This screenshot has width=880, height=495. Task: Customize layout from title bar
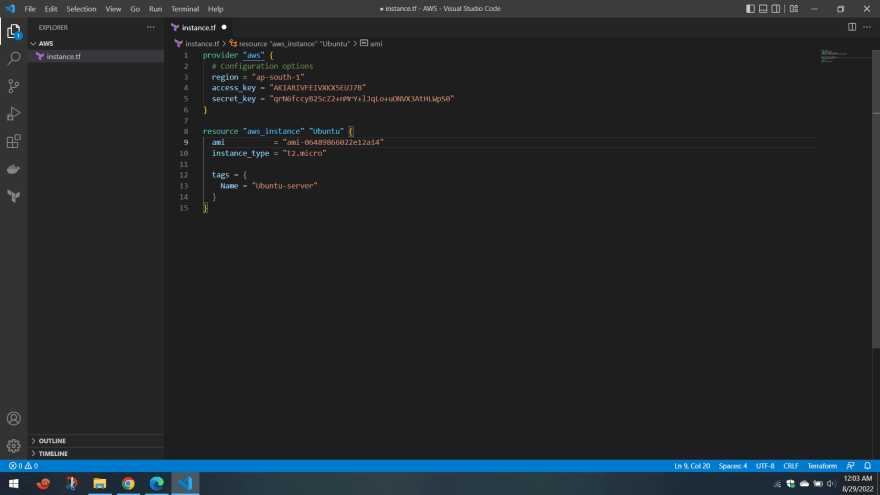pos(794,8)
